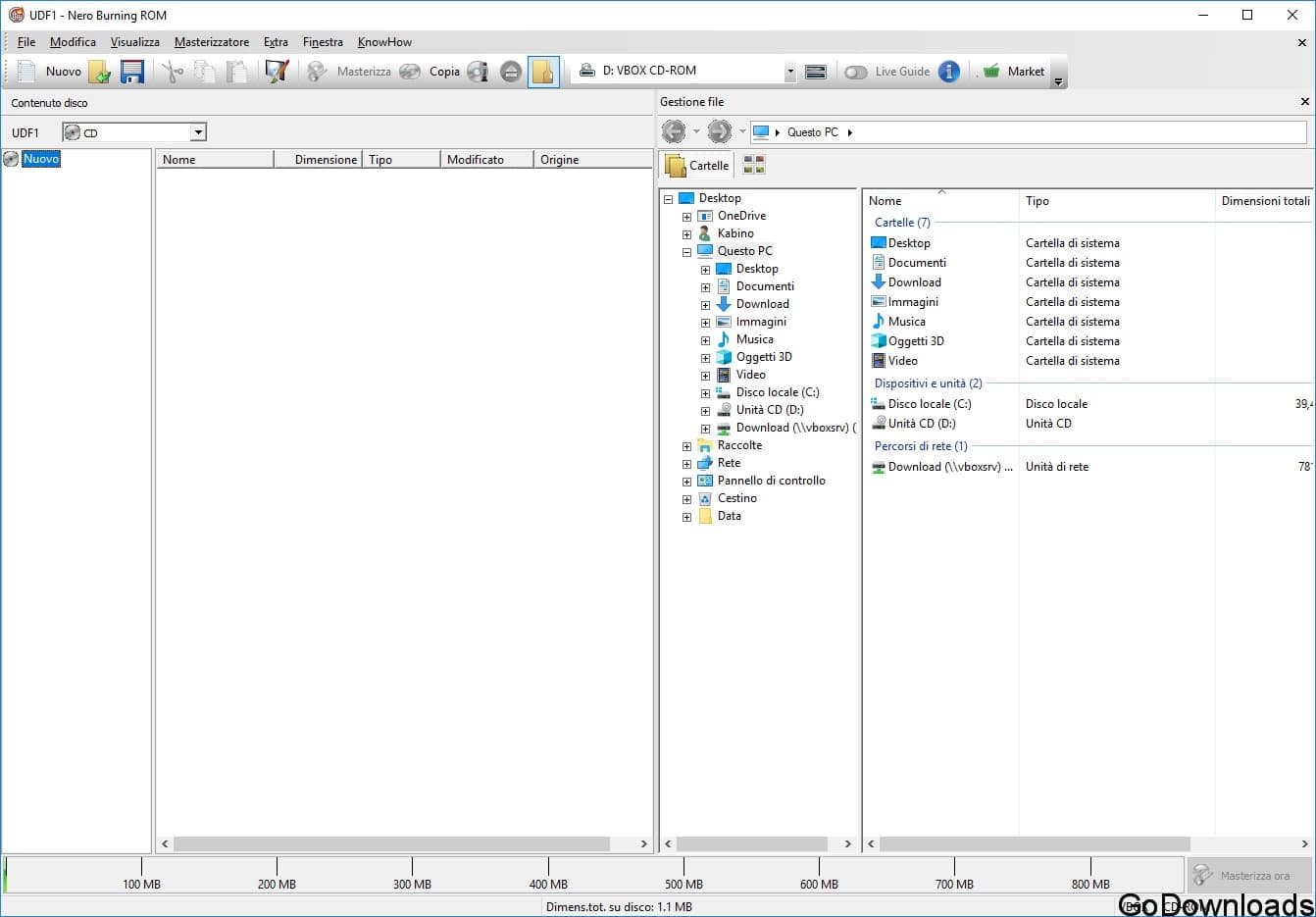Open the Market basket button

[x=1013, y=72]
